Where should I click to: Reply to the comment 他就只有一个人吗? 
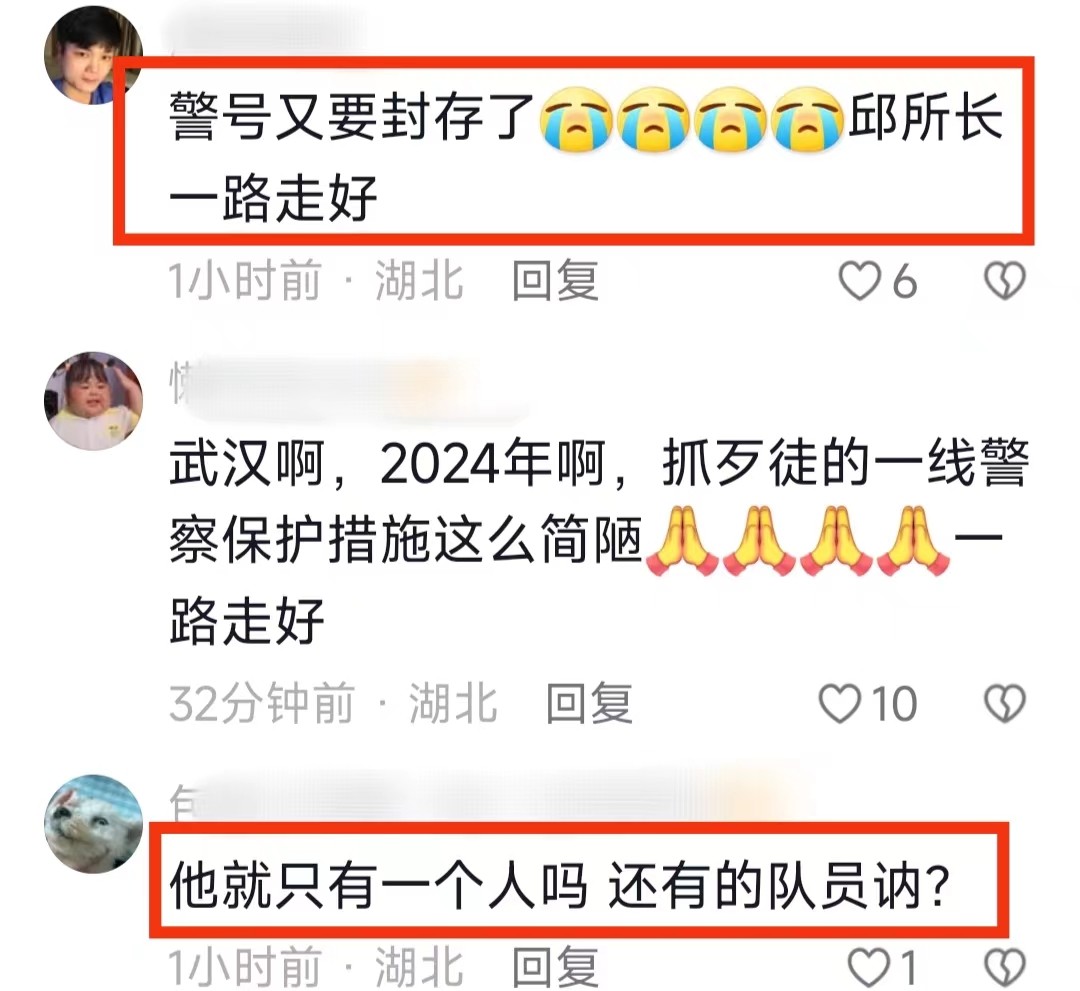coord(555,967)
